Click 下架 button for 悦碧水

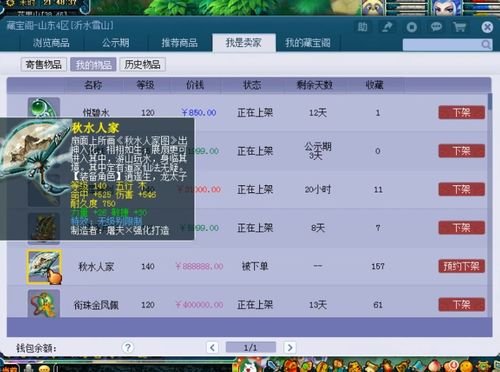pyautogui.click(x=462, y=112)
